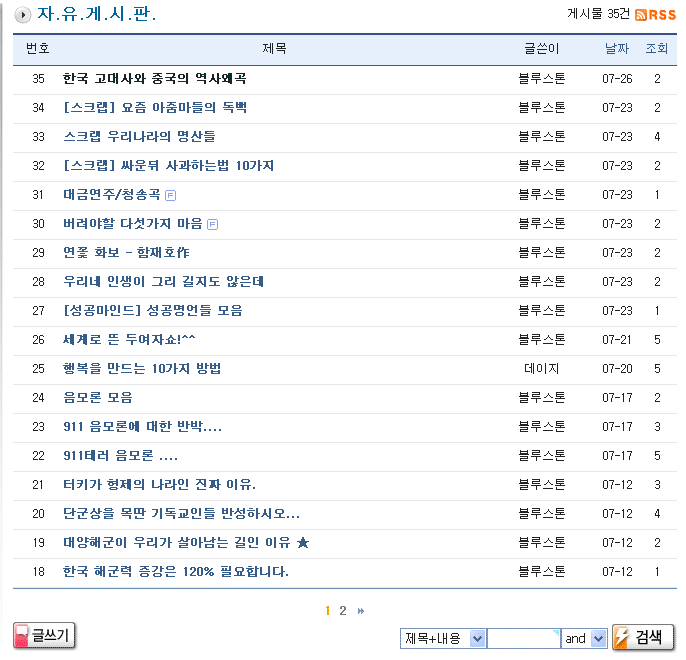Click the 자.유.게.시.판. board title
This screenshot has width=686, height=660.
point(97,14)
